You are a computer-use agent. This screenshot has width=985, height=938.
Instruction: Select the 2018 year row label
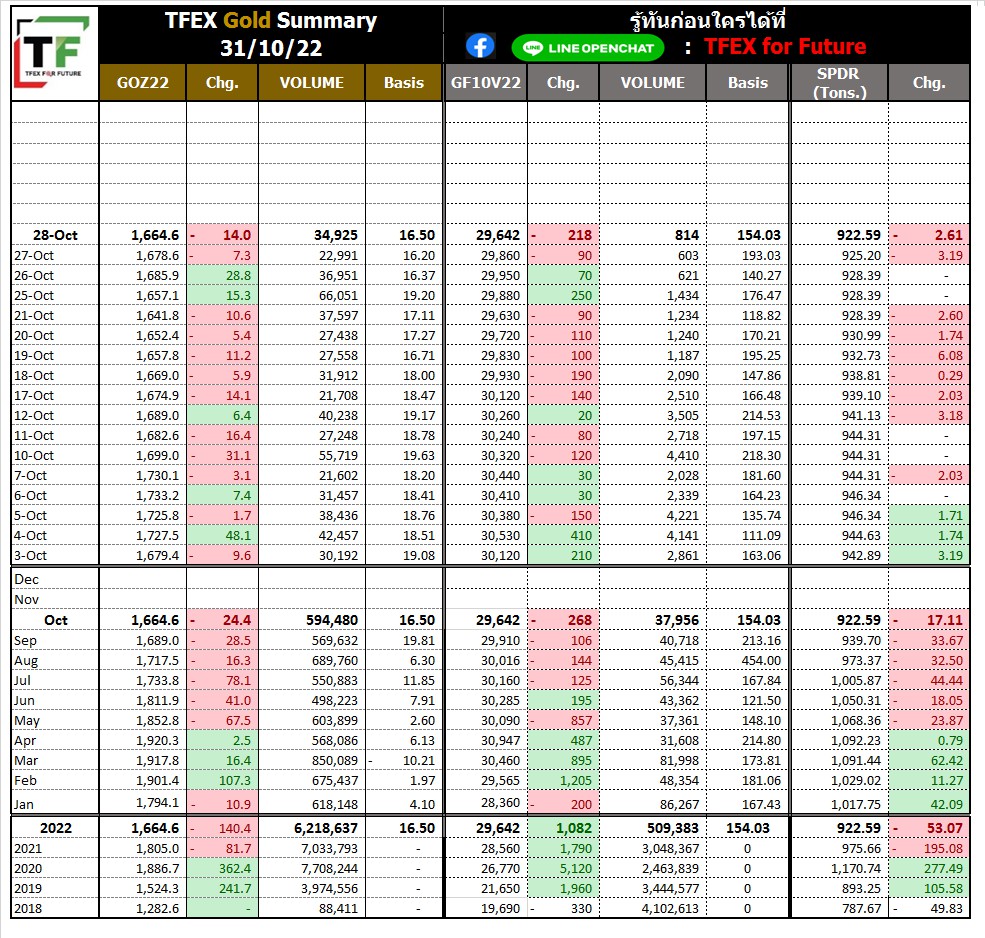28,909
